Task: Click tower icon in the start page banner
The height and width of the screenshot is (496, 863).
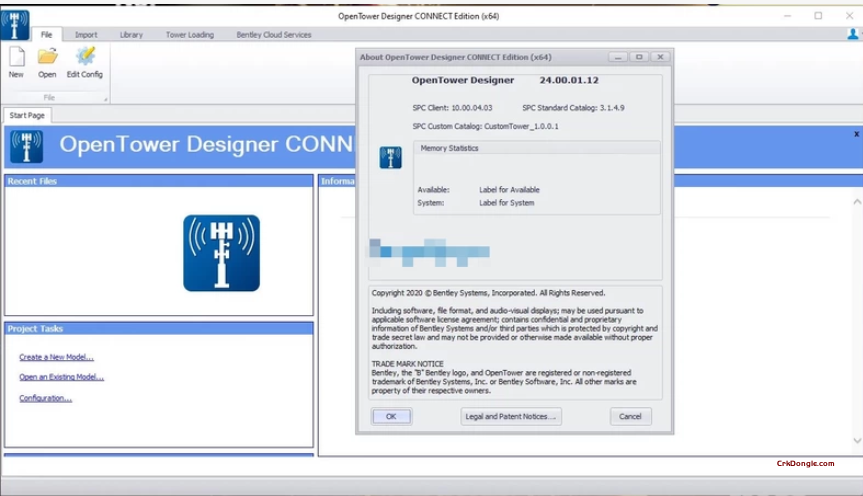Action: tap(26, 146)
